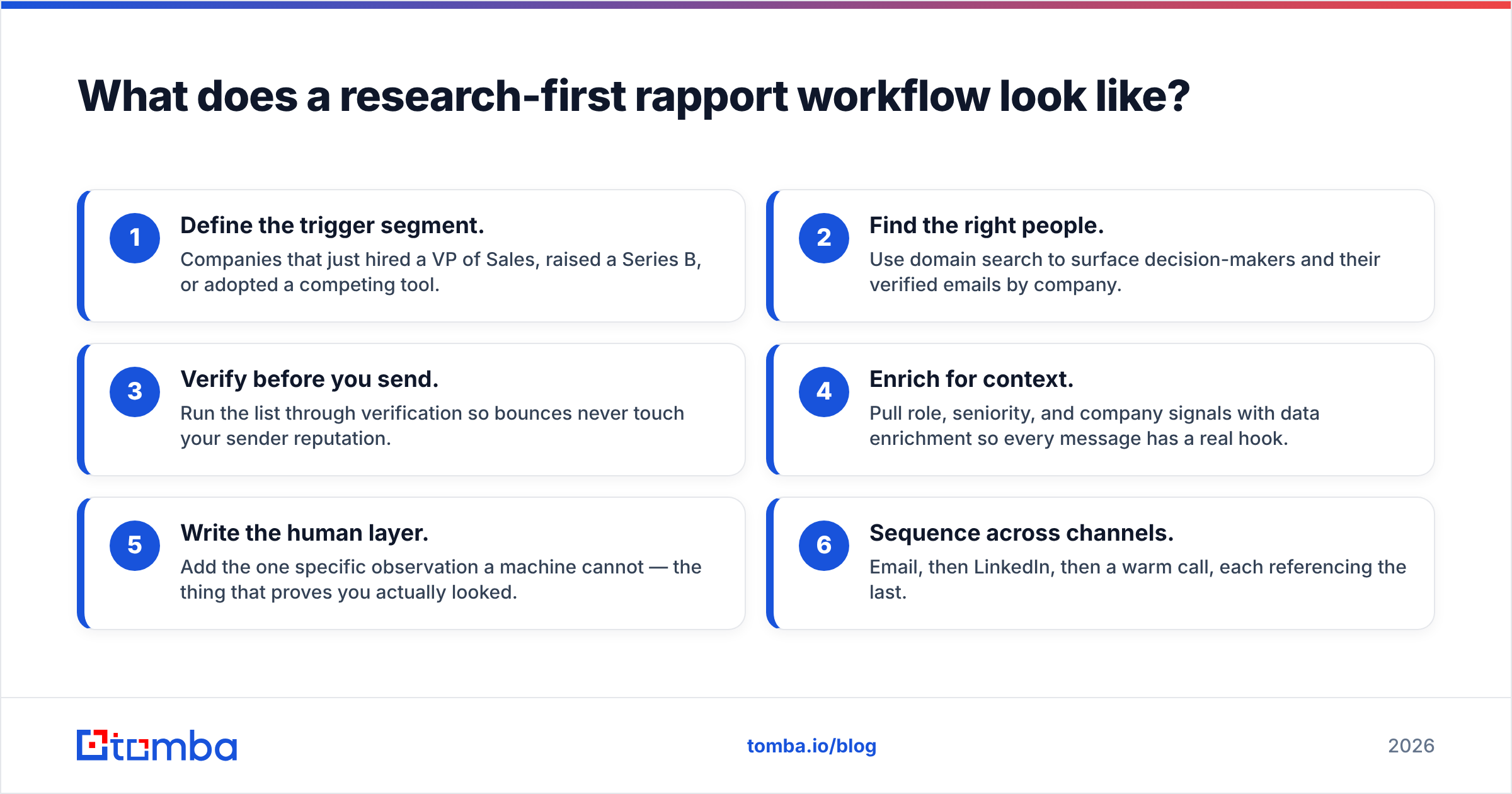Click the number 2 circle badge

click(x=824, y=238)
